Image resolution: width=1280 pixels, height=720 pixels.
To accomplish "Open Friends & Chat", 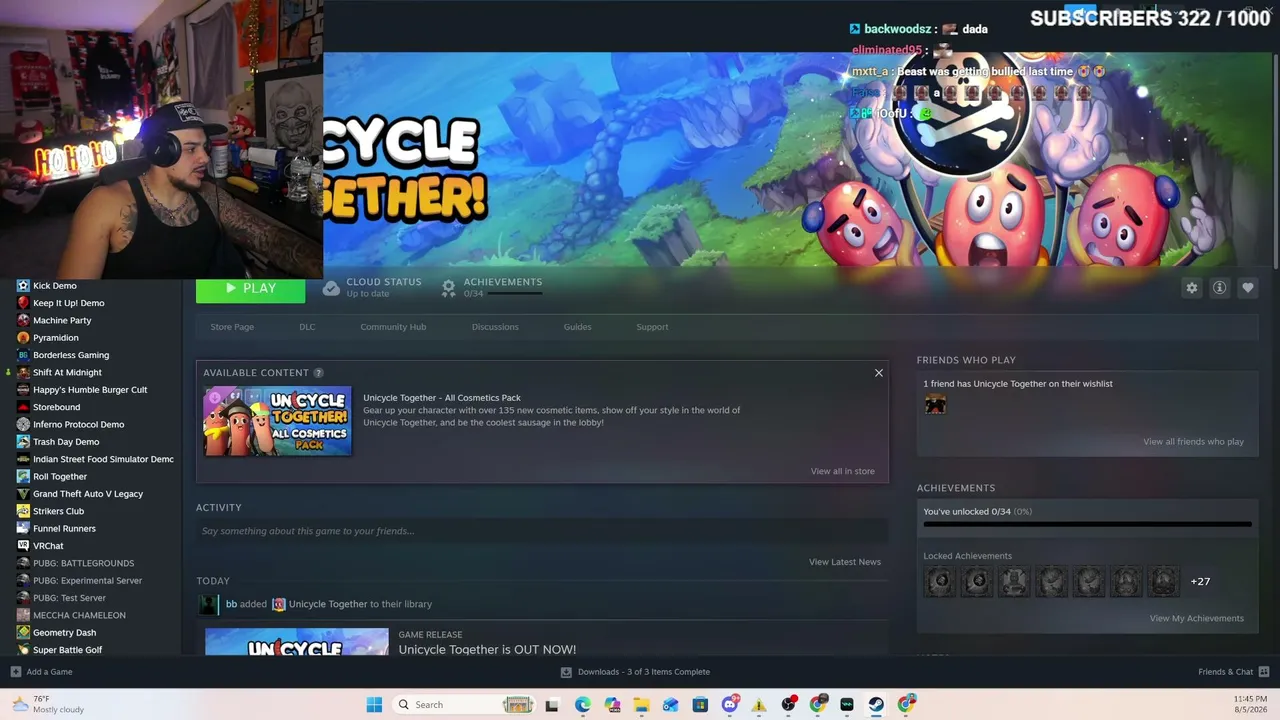I will (x=1233, y=672).
